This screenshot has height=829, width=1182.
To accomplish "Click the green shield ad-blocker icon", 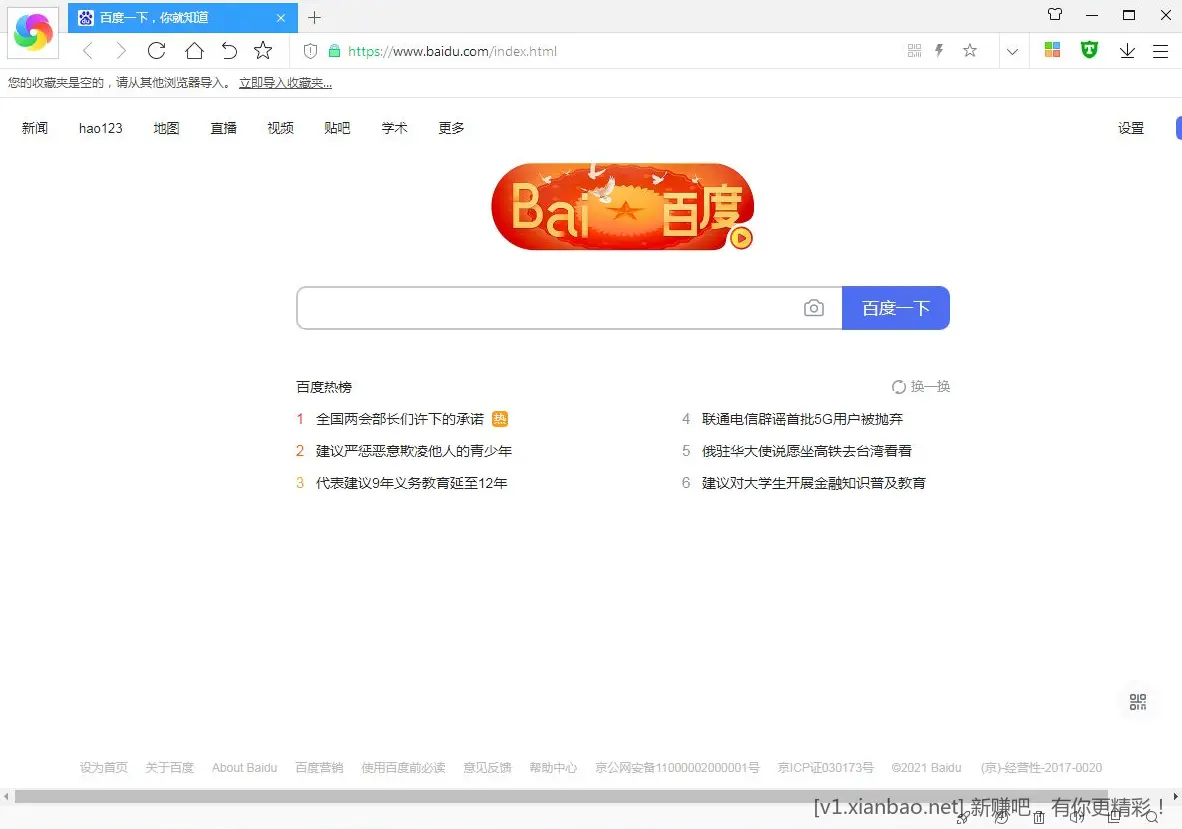I will click(x=1089, y=50).
